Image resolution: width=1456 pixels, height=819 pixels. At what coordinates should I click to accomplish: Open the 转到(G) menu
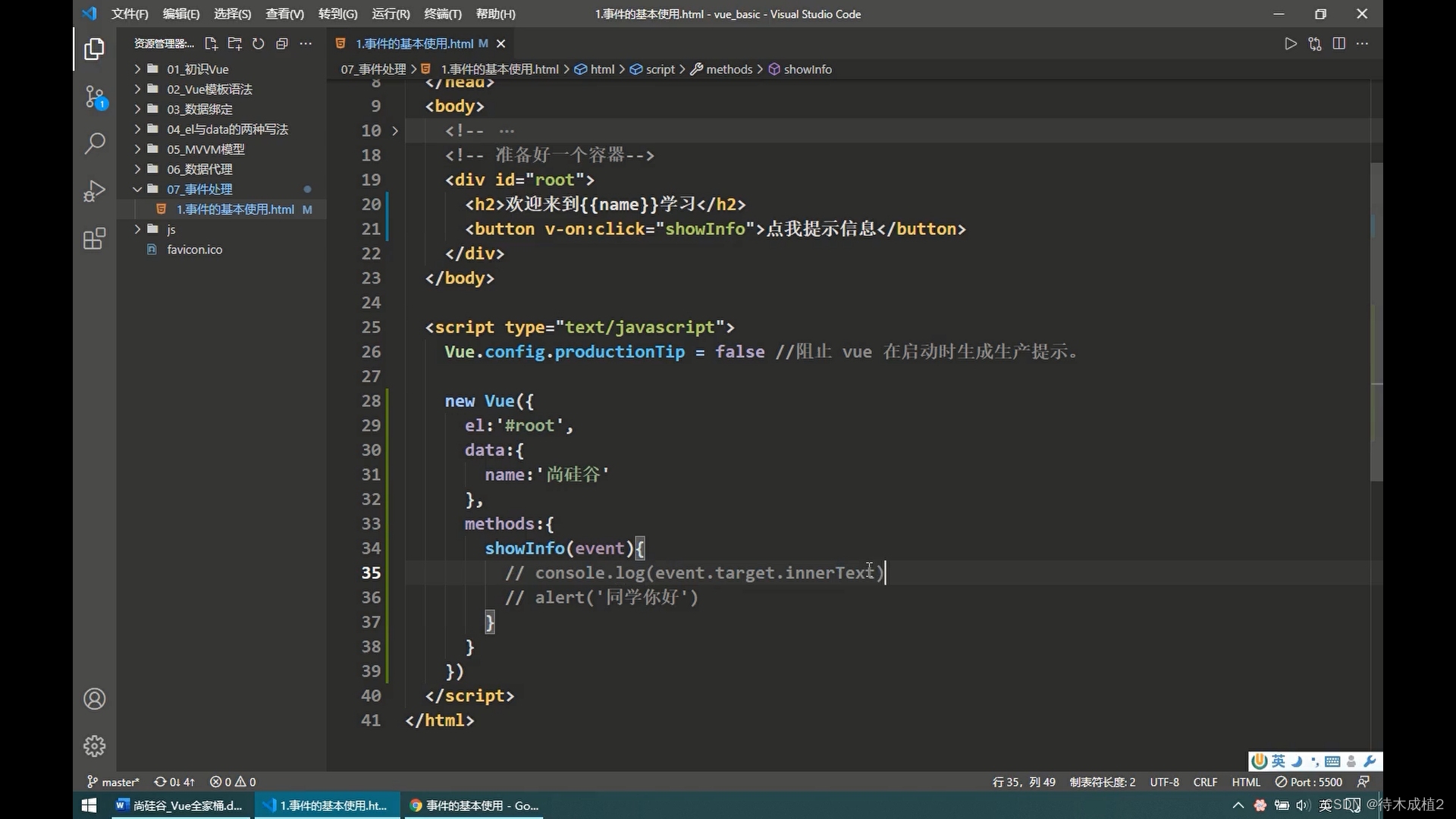pyautogui.click(x=337, y=14)
